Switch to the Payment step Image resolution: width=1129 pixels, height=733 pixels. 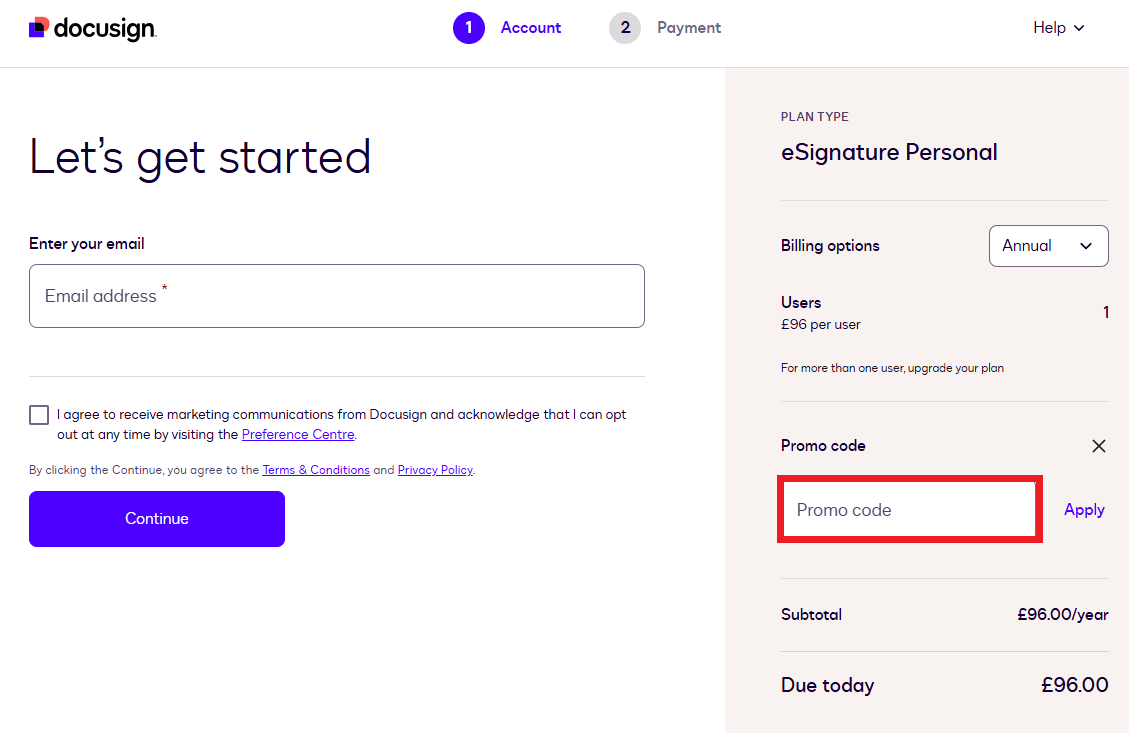[688, 28]
